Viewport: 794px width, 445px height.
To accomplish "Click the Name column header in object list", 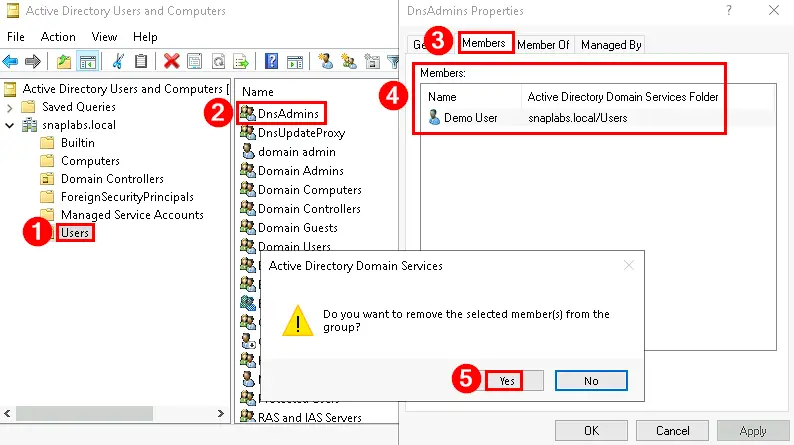I will [x=258, y=92].
